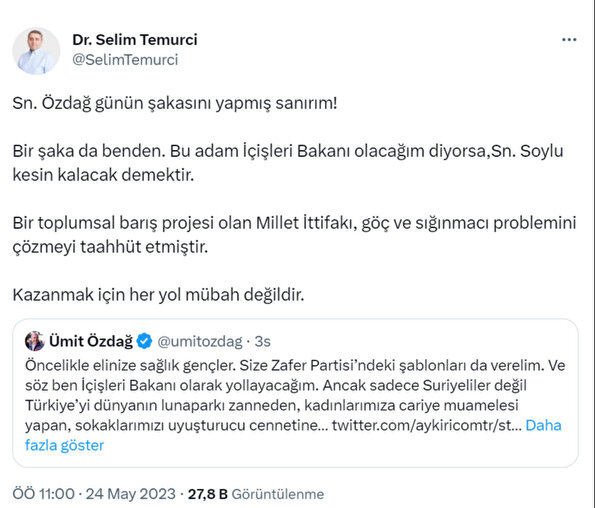Click quoted text starting Öncelikle elinize sağlık
Viewport: 595px width, 508px height.
tap(295, 365)
